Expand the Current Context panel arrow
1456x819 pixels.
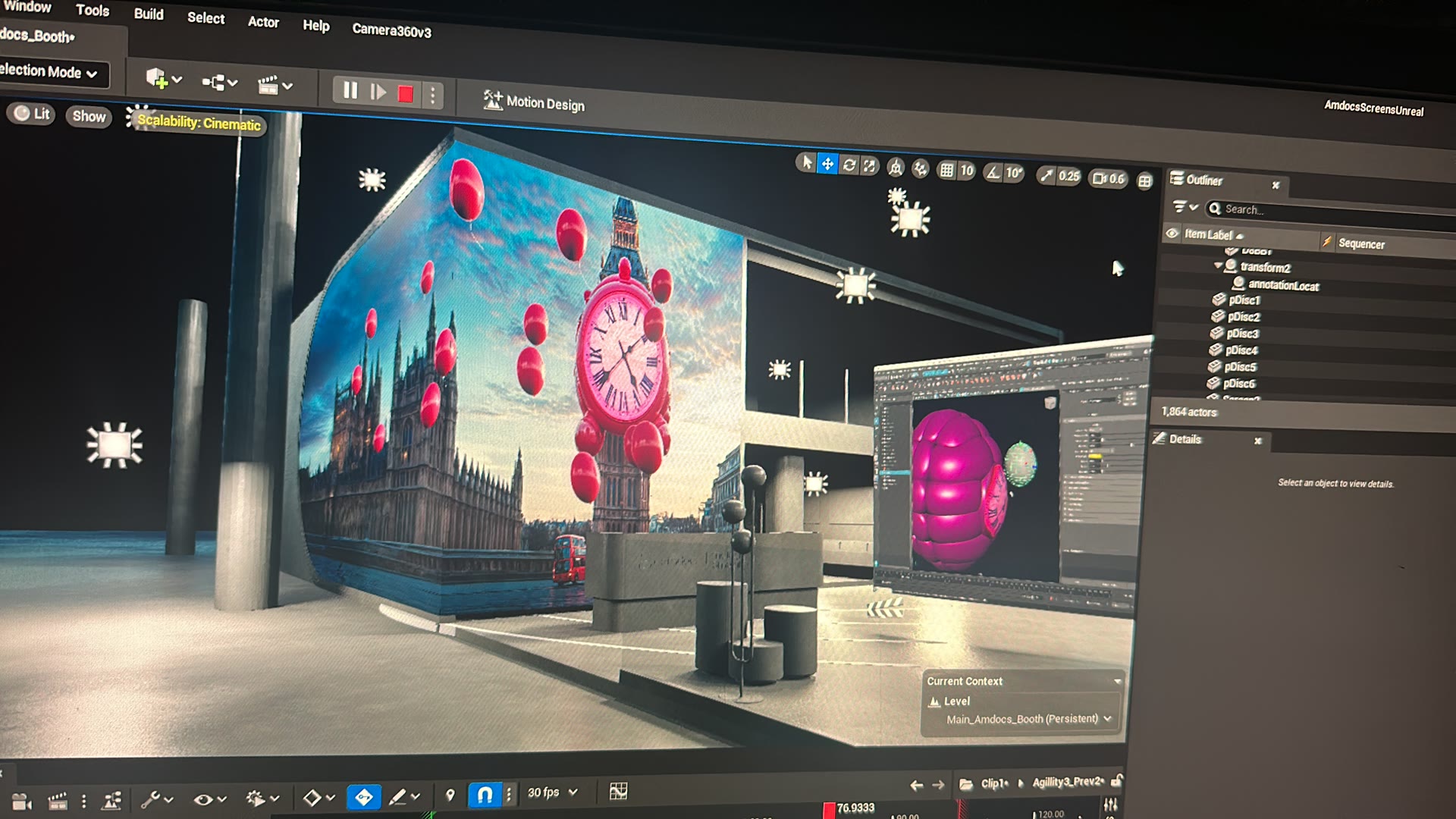pyautogui.click(x=1117, y=682)
